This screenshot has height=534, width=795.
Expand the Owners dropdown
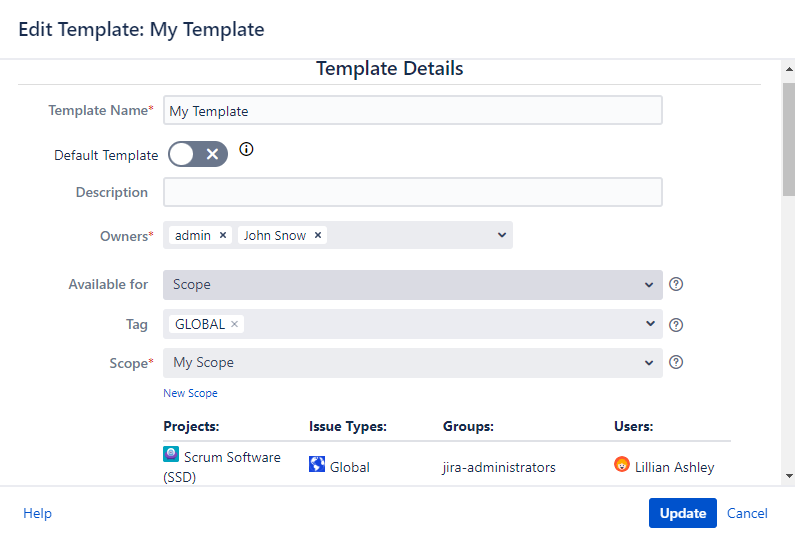pyautogui.click(x=501, y=235)
